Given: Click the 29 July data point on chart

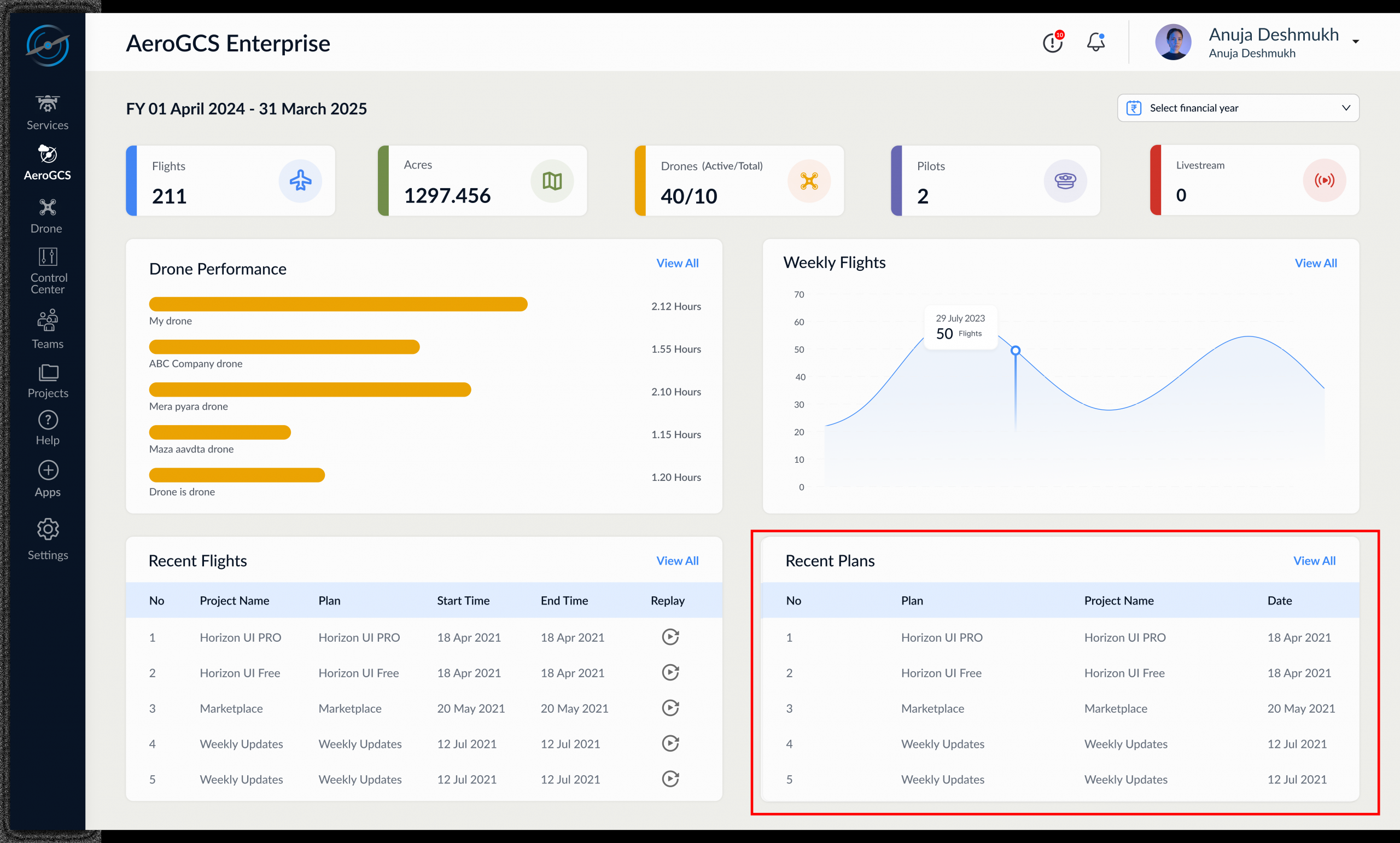Looking at the screenshot, I should tap(1015, 351).
